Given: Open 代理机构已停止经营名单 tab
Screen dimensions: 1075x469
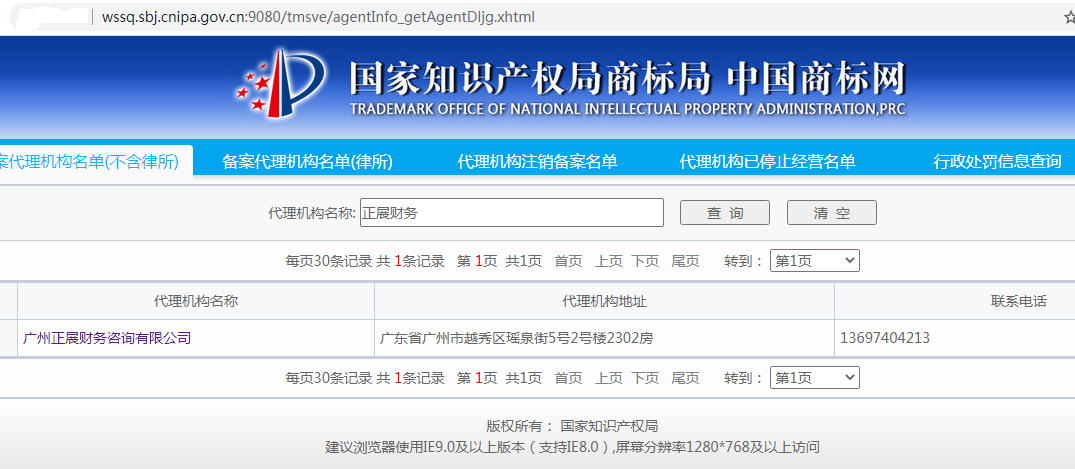Looking at the screenshot, I should coord(767,162).
